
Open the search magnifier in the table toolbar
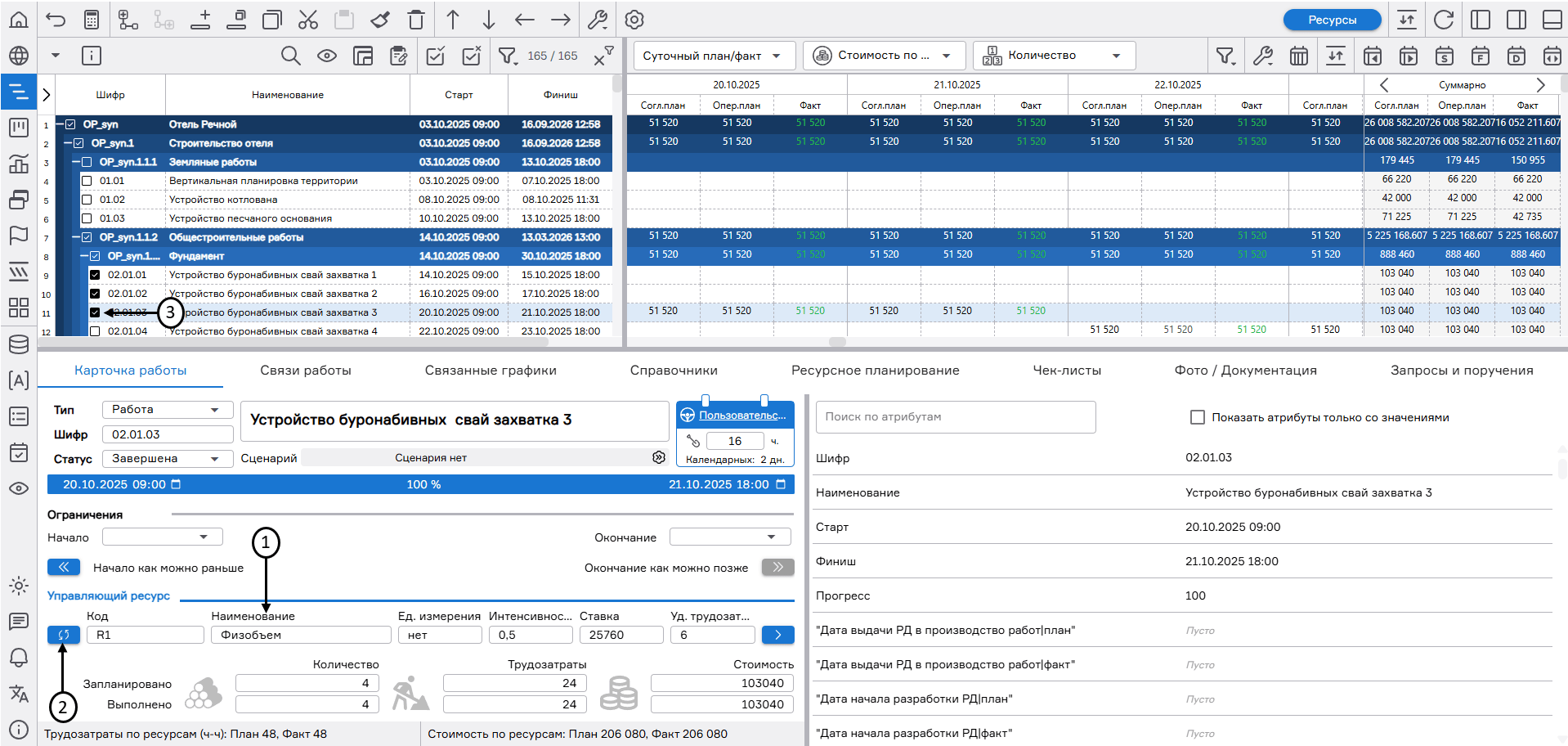290,56
